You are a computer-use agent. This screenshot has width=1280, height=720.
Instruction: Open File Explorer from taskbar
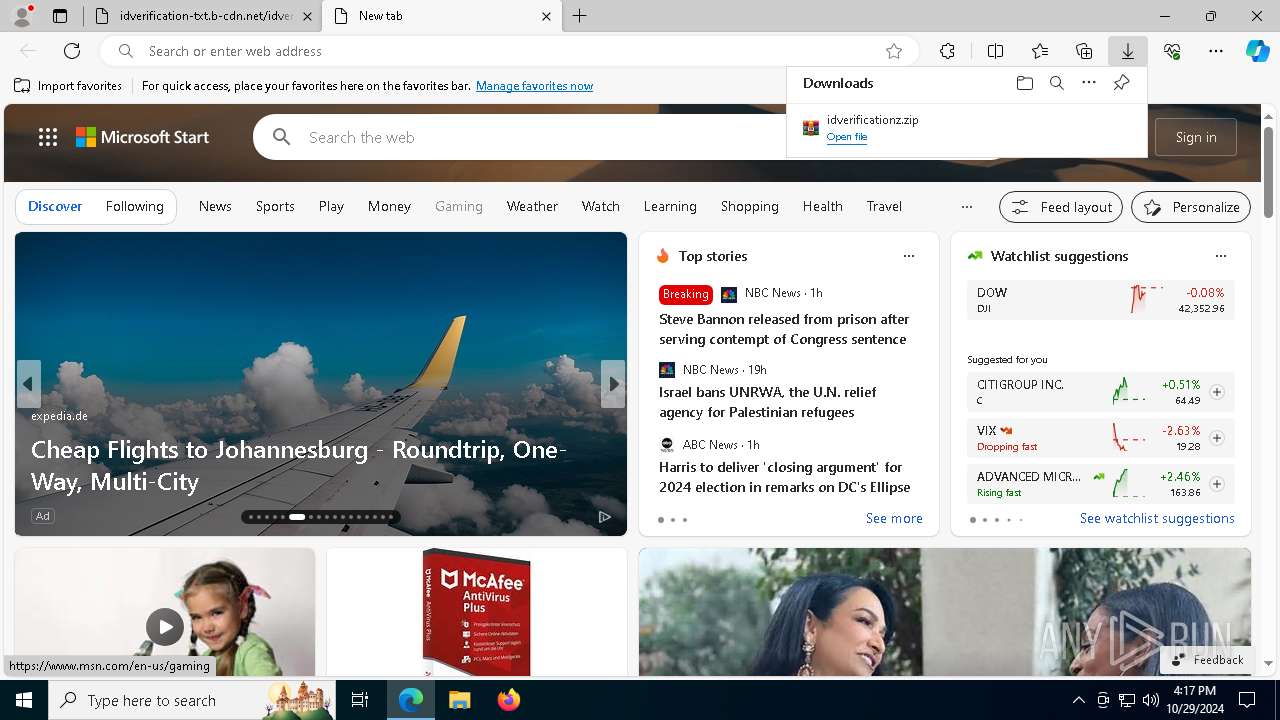pyautogui.click(x=459, y=700)
